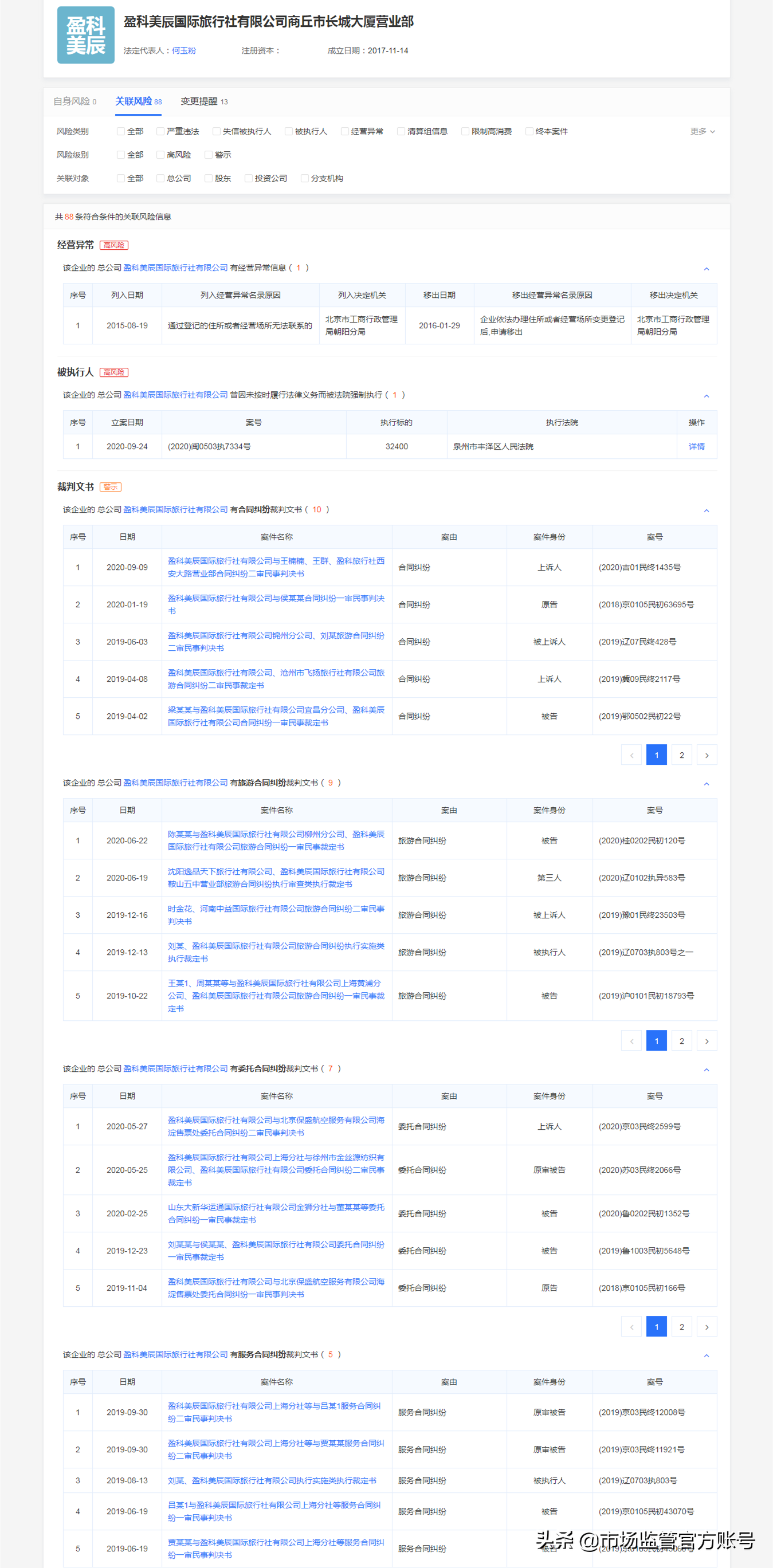
Task: Collapse the 经营异常 section chevron
Action: (x=706, y=269)
